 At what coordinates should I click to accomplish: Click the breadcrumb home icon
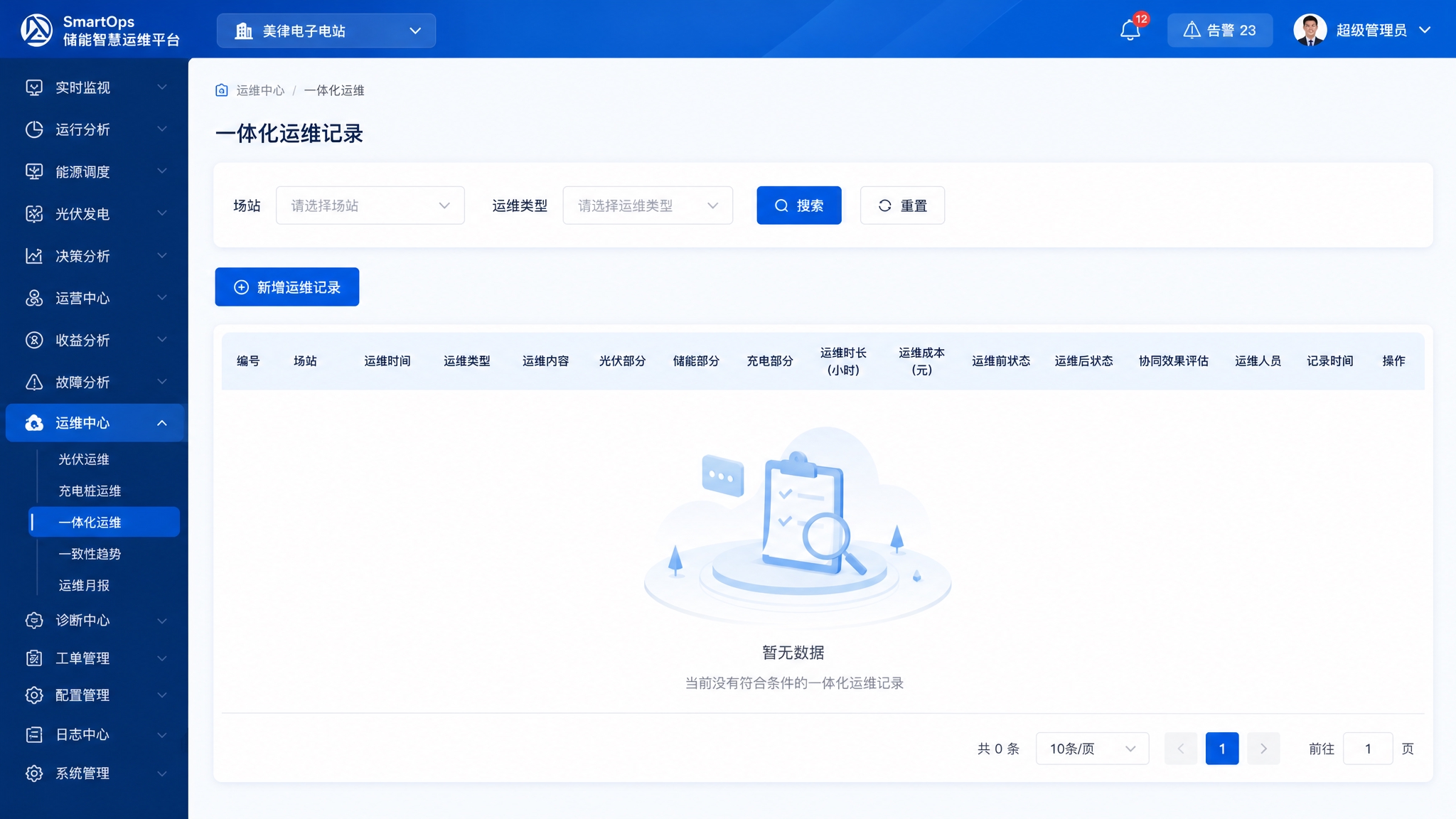pos(222,90)
